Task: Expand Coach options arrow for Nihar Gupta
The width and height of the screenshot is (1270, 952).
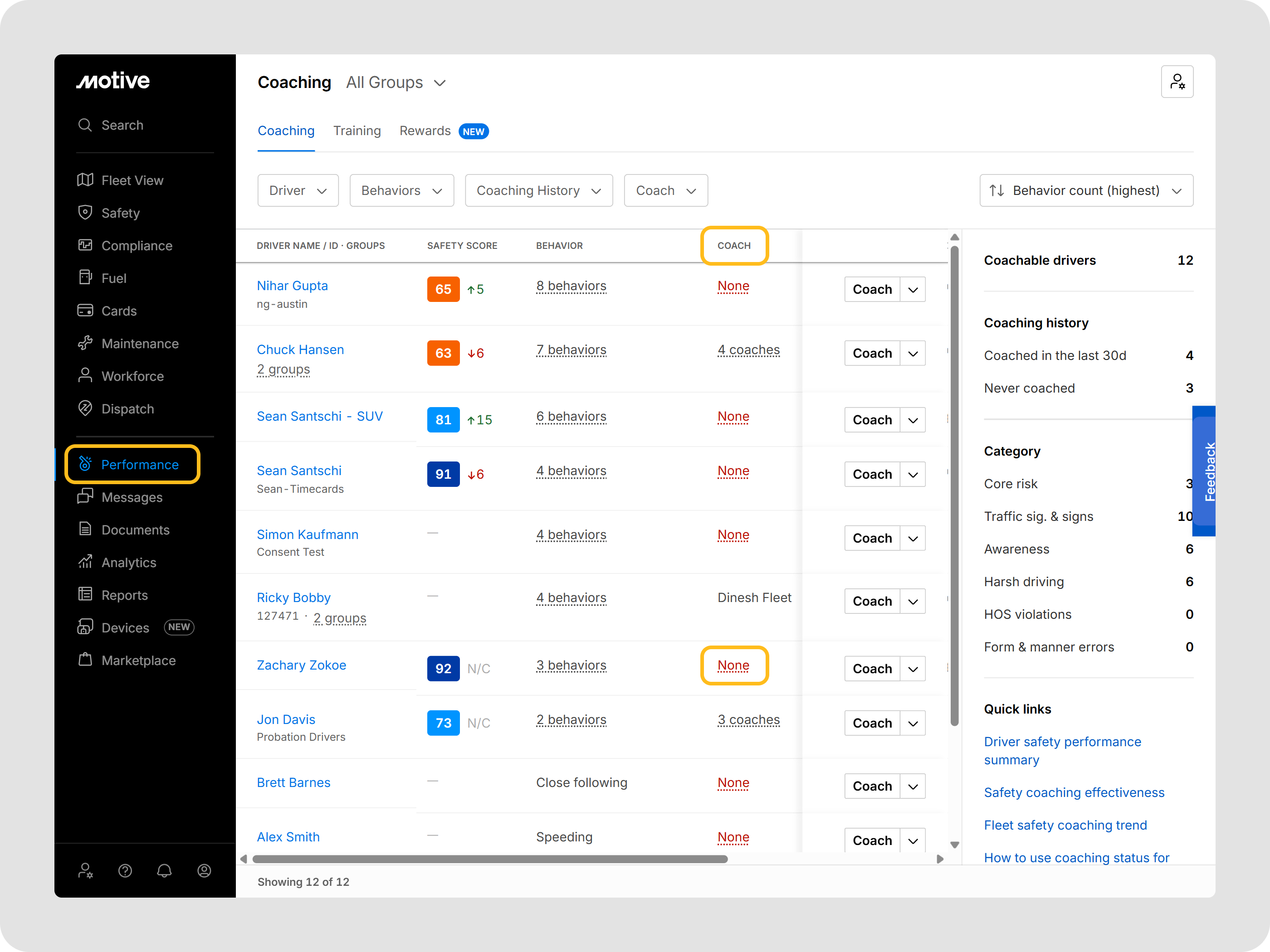Action: point(913,290)
